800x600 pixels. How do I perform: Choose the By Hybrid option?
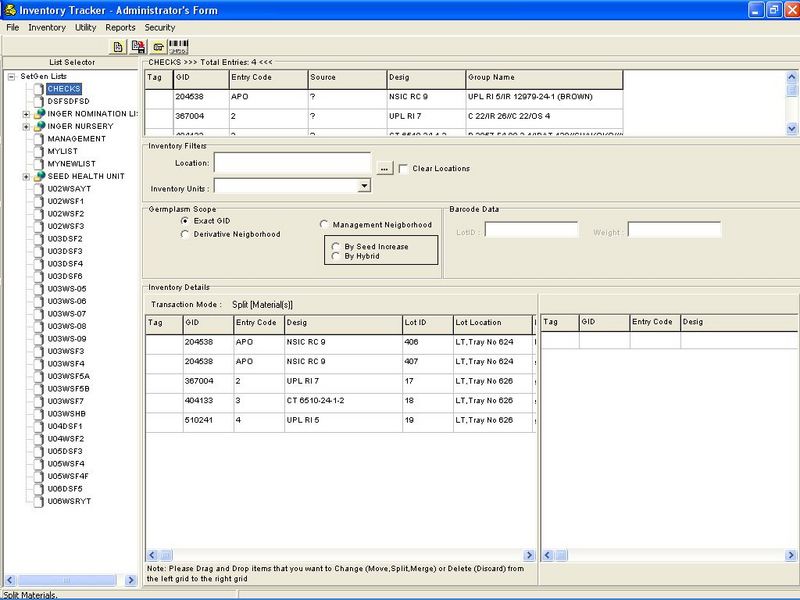pyautogui.click(x=336, y=256)
